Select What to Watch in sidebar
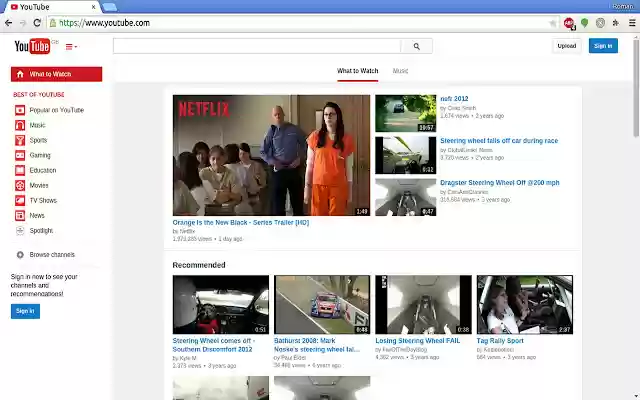The height and width of the screenshot is (400, 640). pyautogui.click(x=56, y=74)
